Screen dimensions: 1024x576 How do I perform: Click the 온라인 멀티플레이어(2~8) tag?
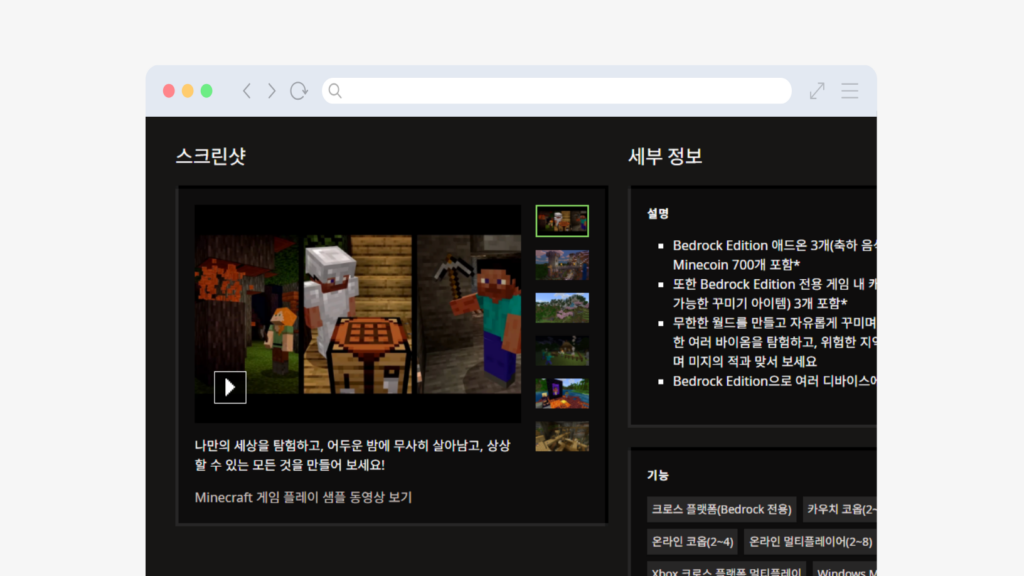click(810, 541)
